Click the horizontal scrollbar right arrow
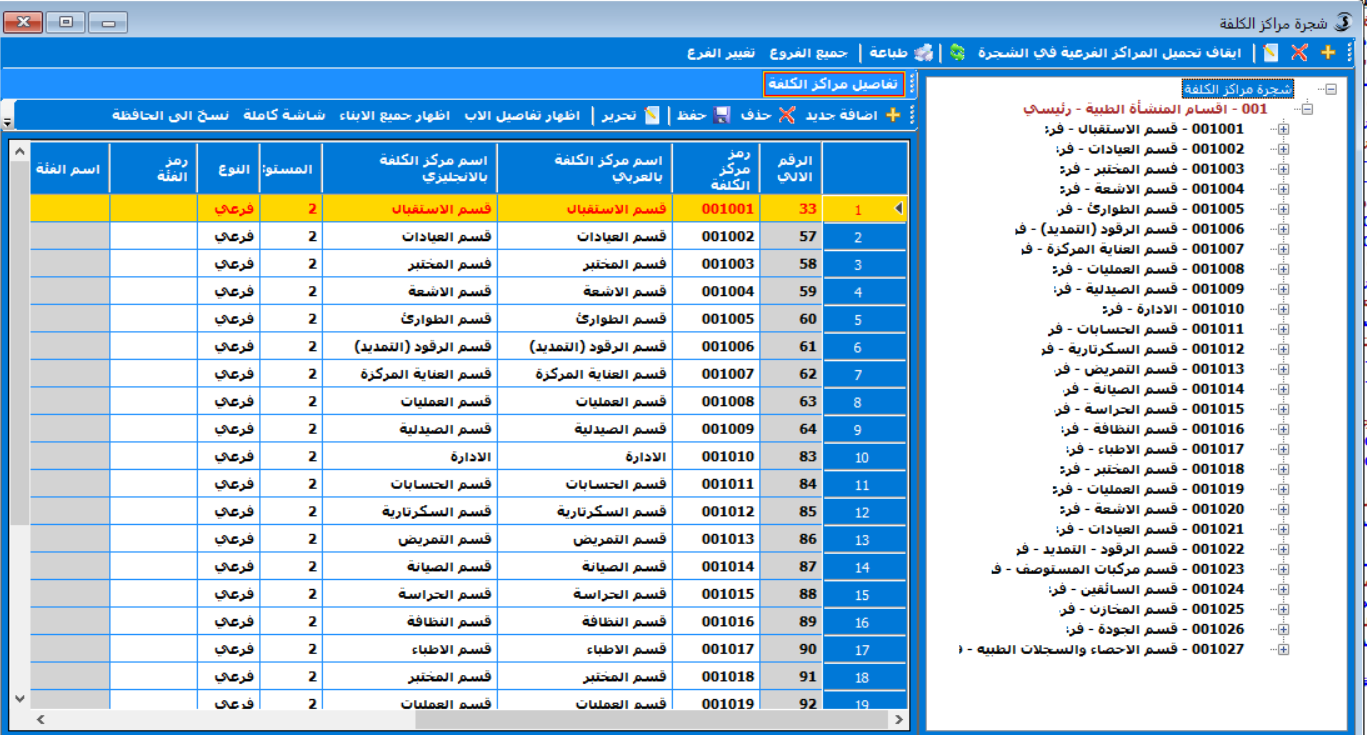 point(898,719)
